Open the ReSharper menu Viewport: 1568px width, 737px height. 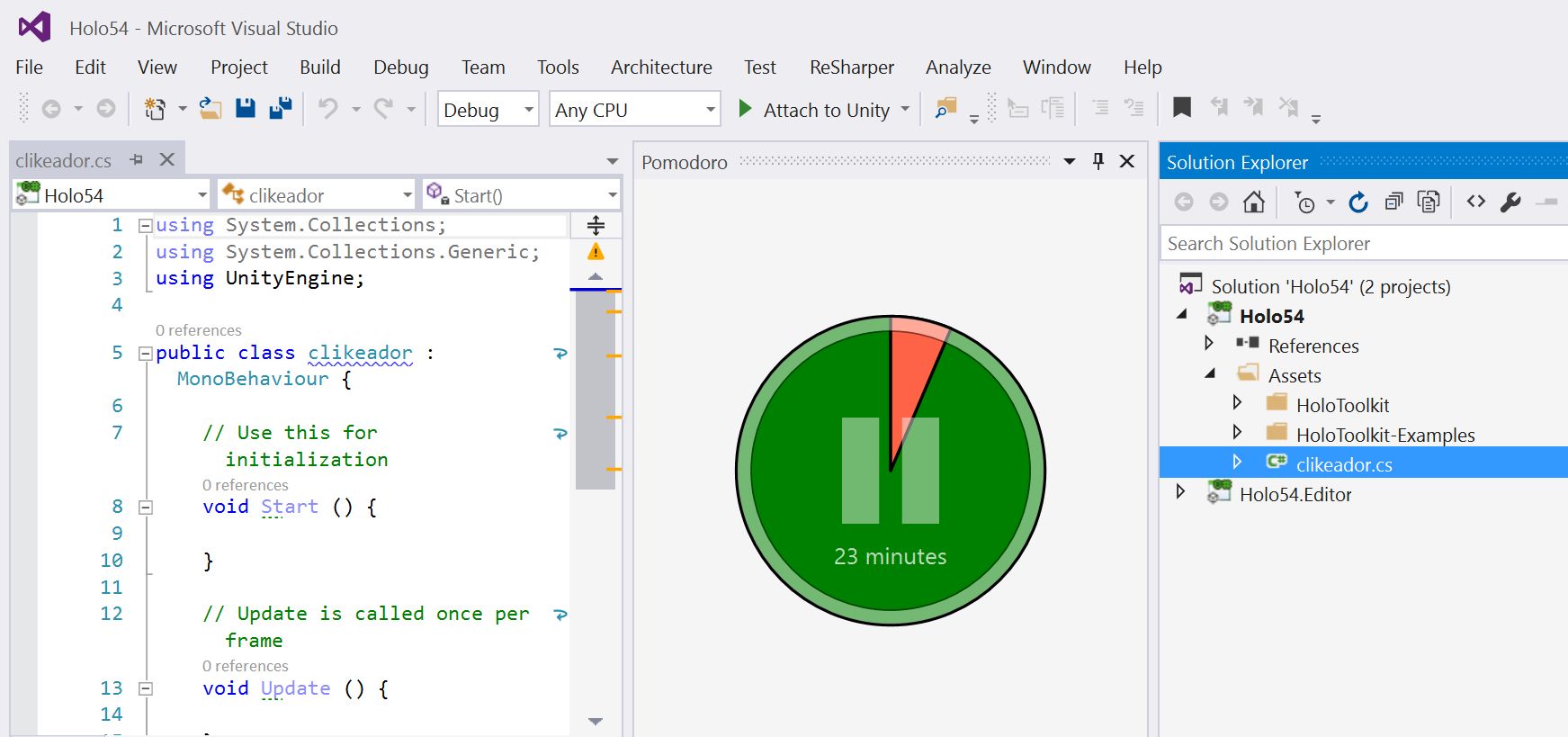tap(851, 67)
